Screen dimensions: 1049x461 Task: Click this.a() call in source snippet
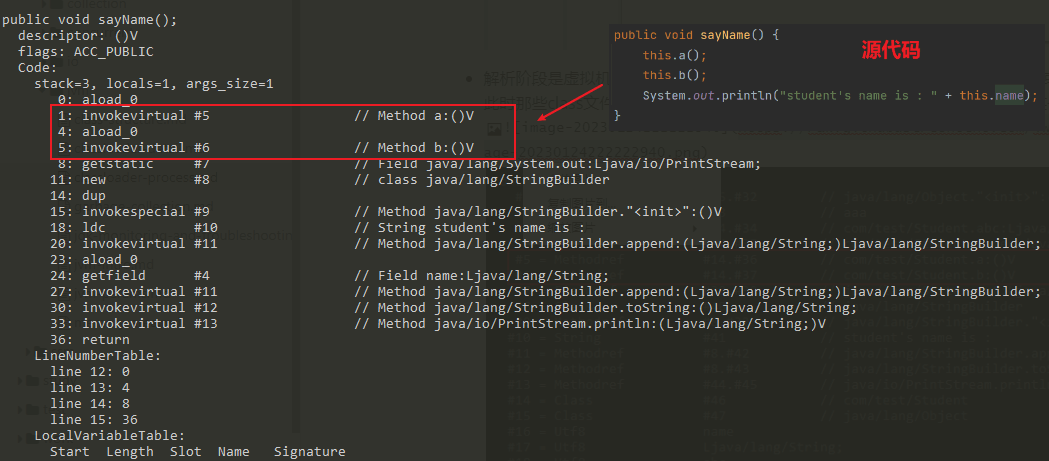tap(675, 55)
